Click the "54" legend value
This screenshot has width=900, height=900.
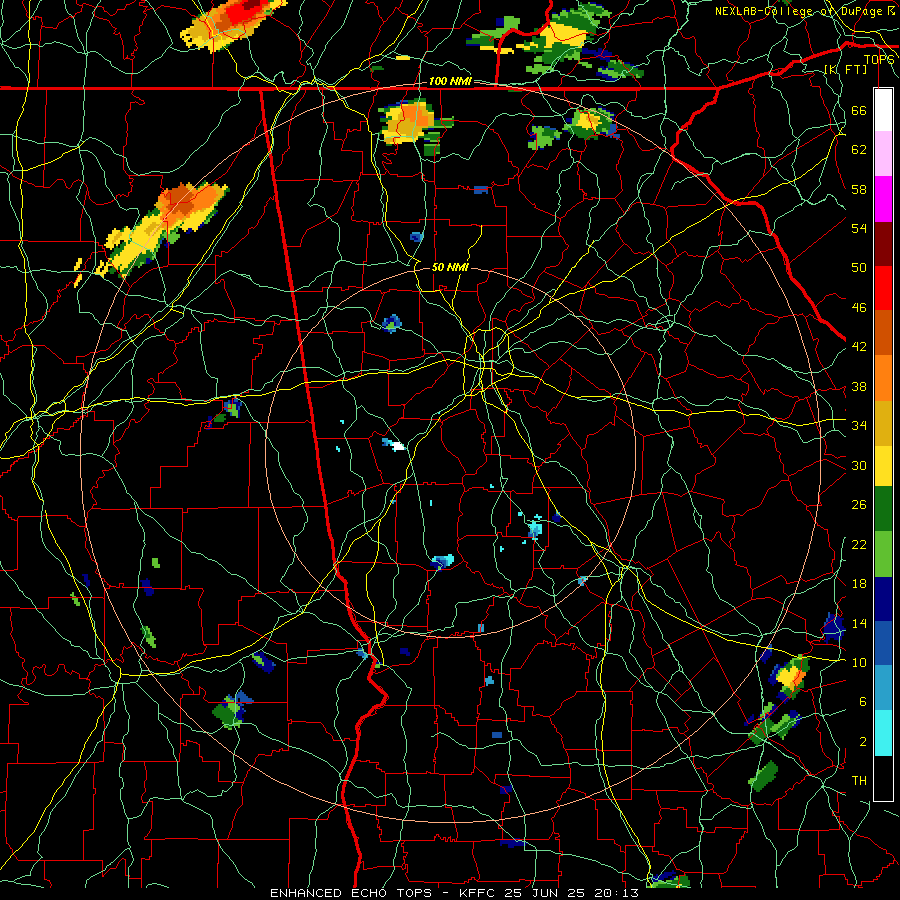click(859, 228)
